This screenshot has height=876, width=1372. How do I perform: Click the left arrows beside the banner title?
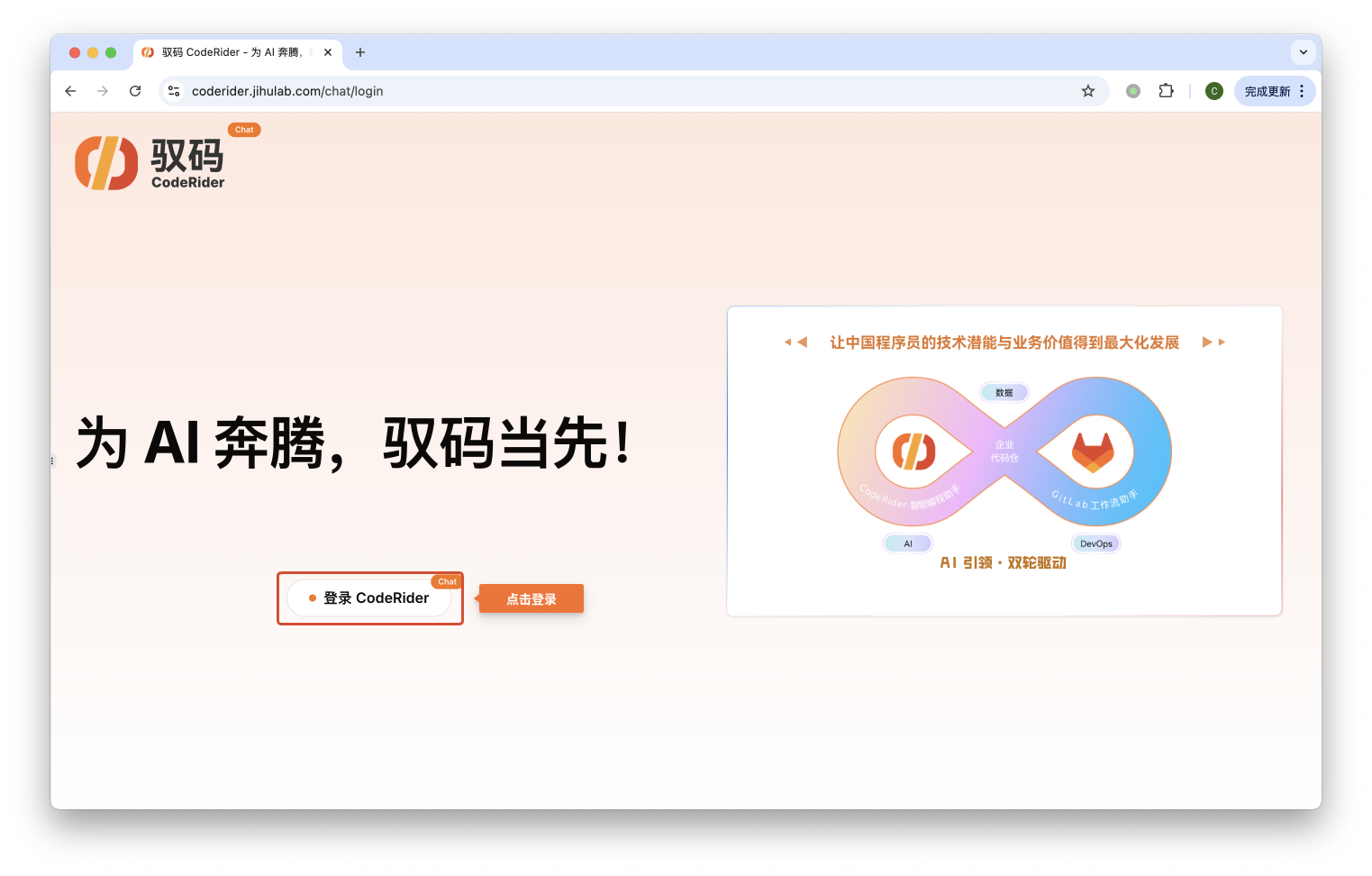795,342
